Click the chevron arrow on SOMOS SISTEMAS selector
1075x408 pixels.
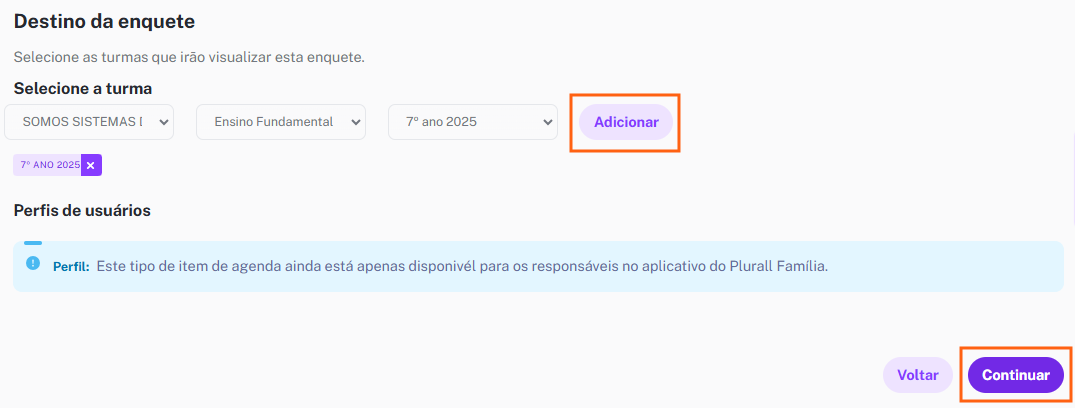pyautogui.click(x=163, y=122)
